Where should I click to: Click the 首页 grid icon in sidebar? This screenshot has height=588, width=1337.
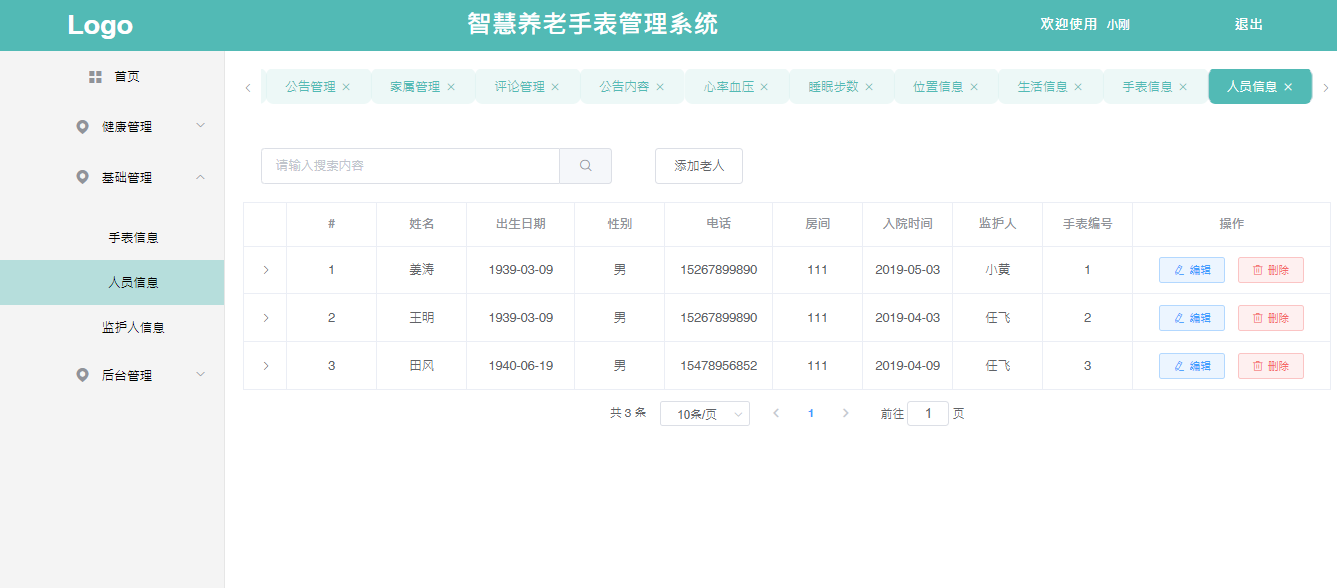coord(96,77)
